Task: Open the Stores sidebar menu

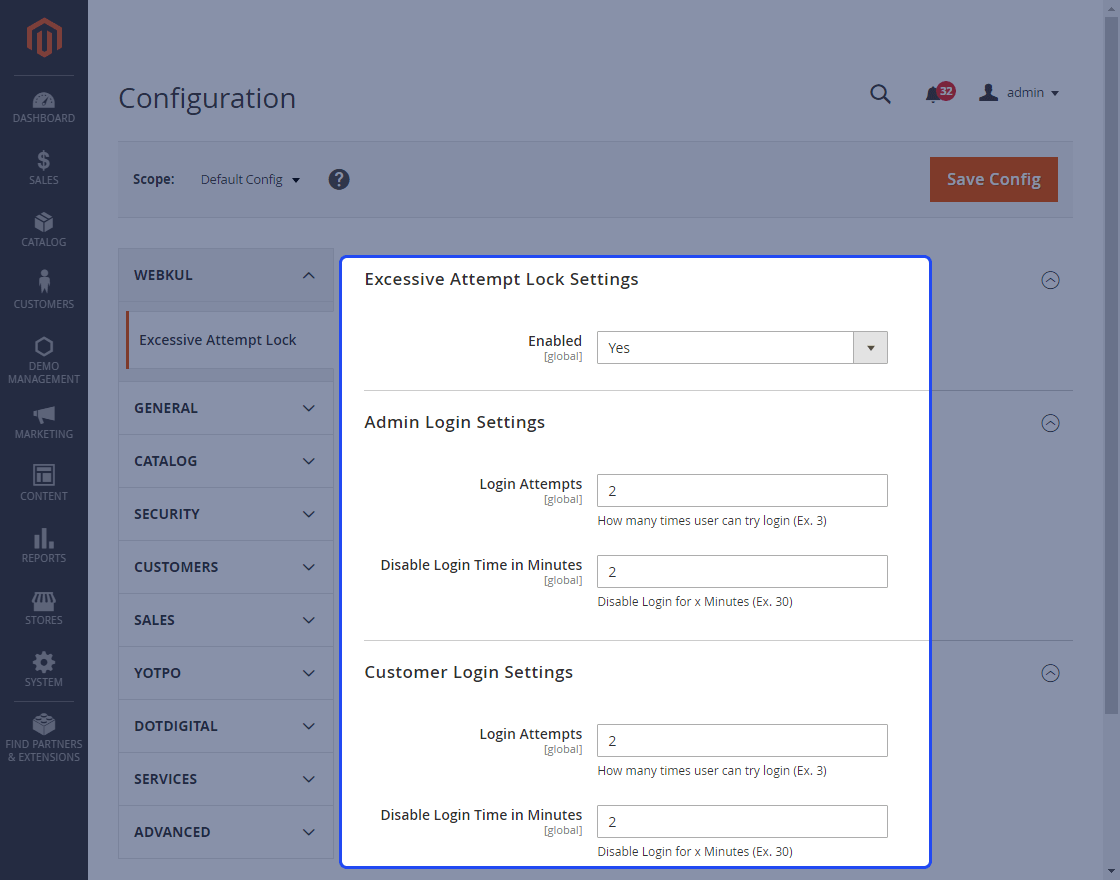Action: click(x=44, y=608)
